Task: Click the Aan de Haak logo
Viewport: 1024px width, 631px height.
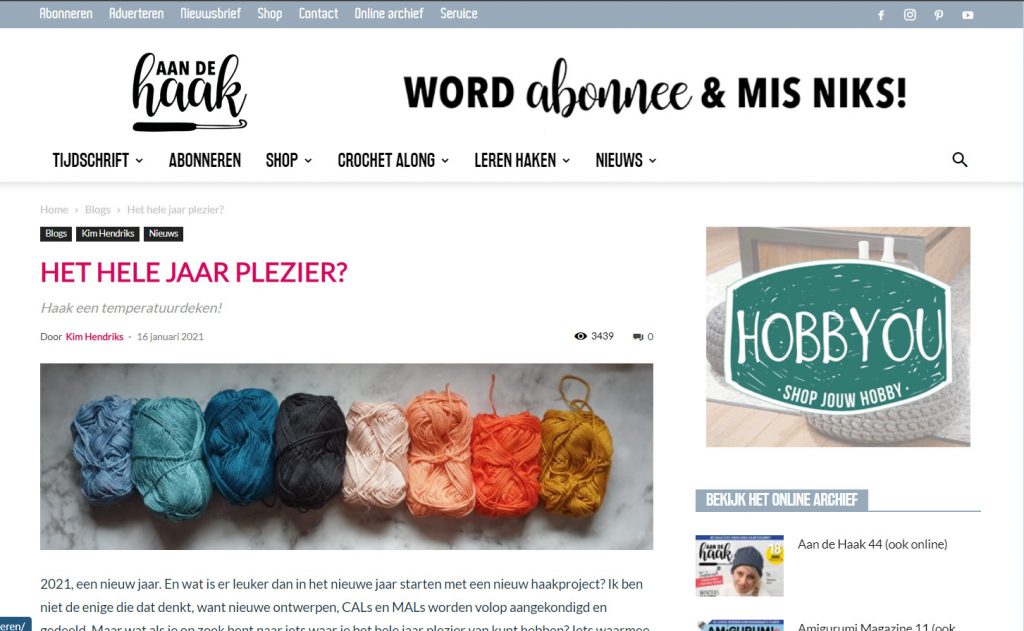Action: (x=189, y=92)
